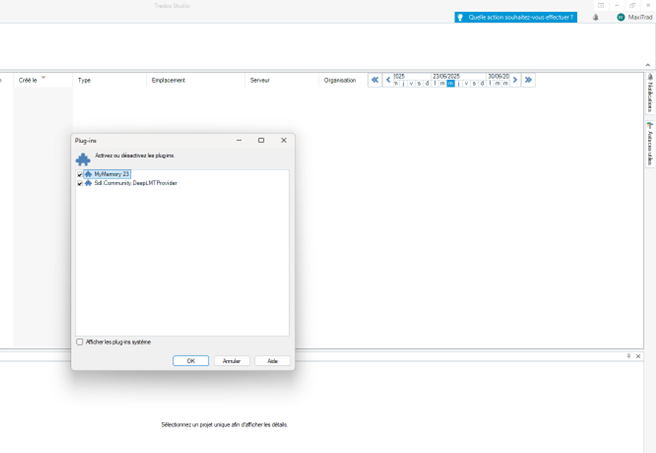Go to next period with single-right arrow
The image size is (656, 453).
pyautogui.click(x=515, y=80)
